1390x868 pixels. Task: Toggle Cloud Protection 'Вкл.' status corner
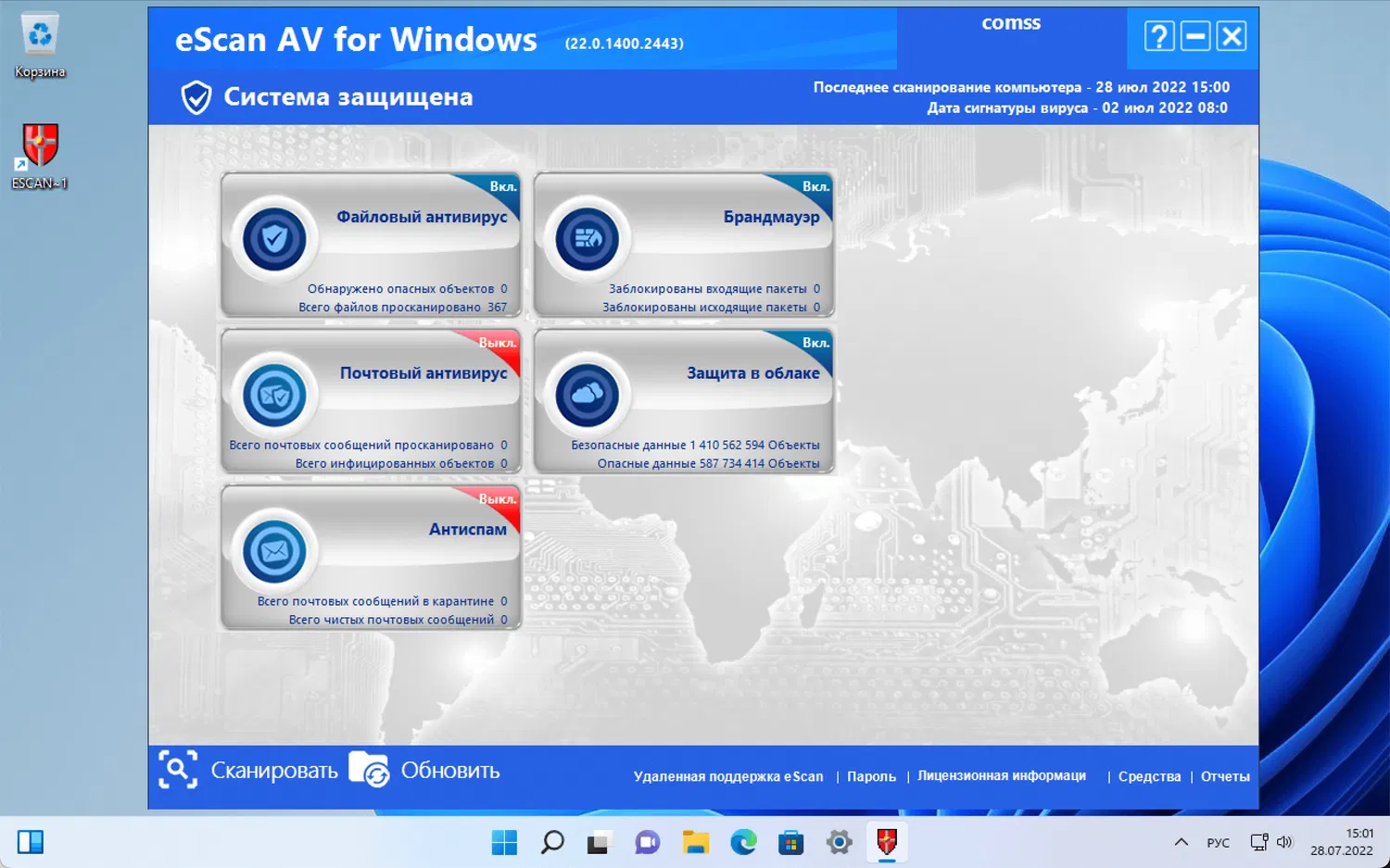coord(815,345)
